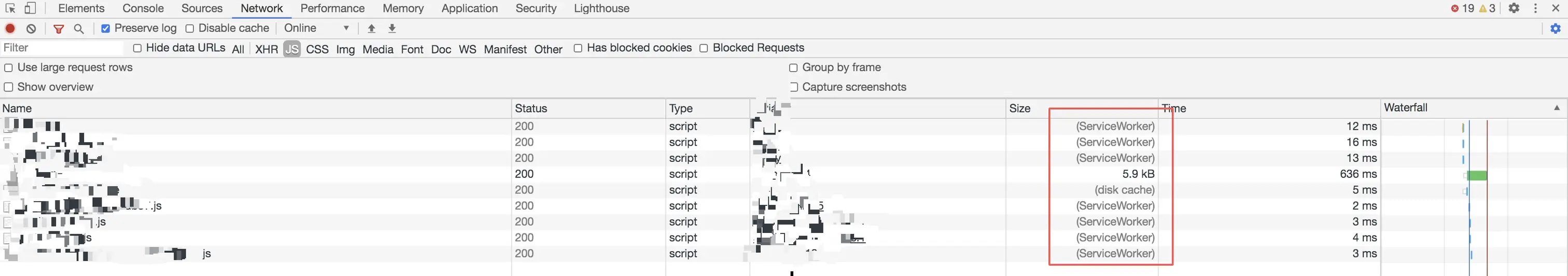Select the XHR filter type
The image size is (1568, 276).
266,49
